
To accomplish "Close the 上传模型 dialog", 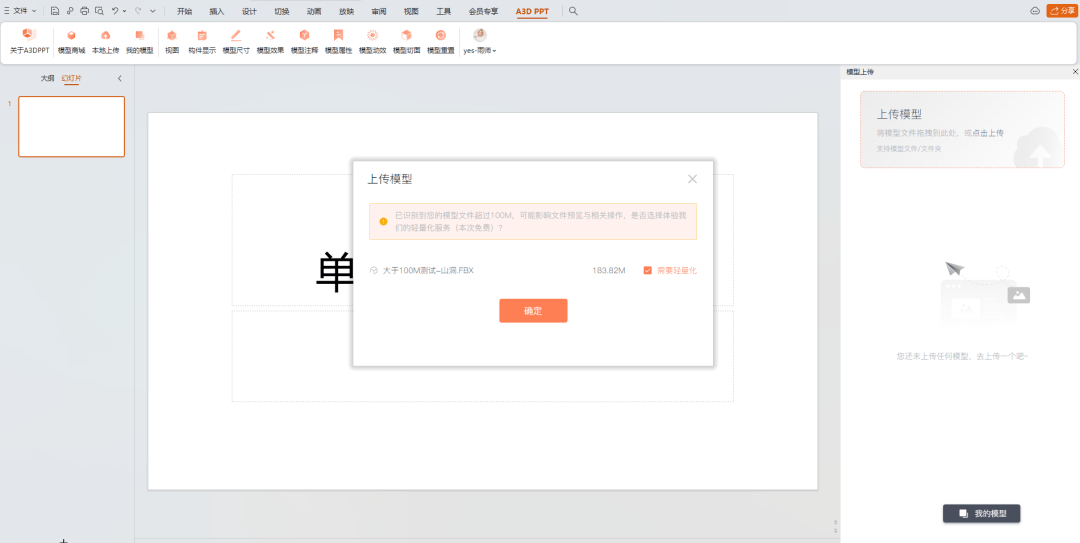I will coord(692,179).
